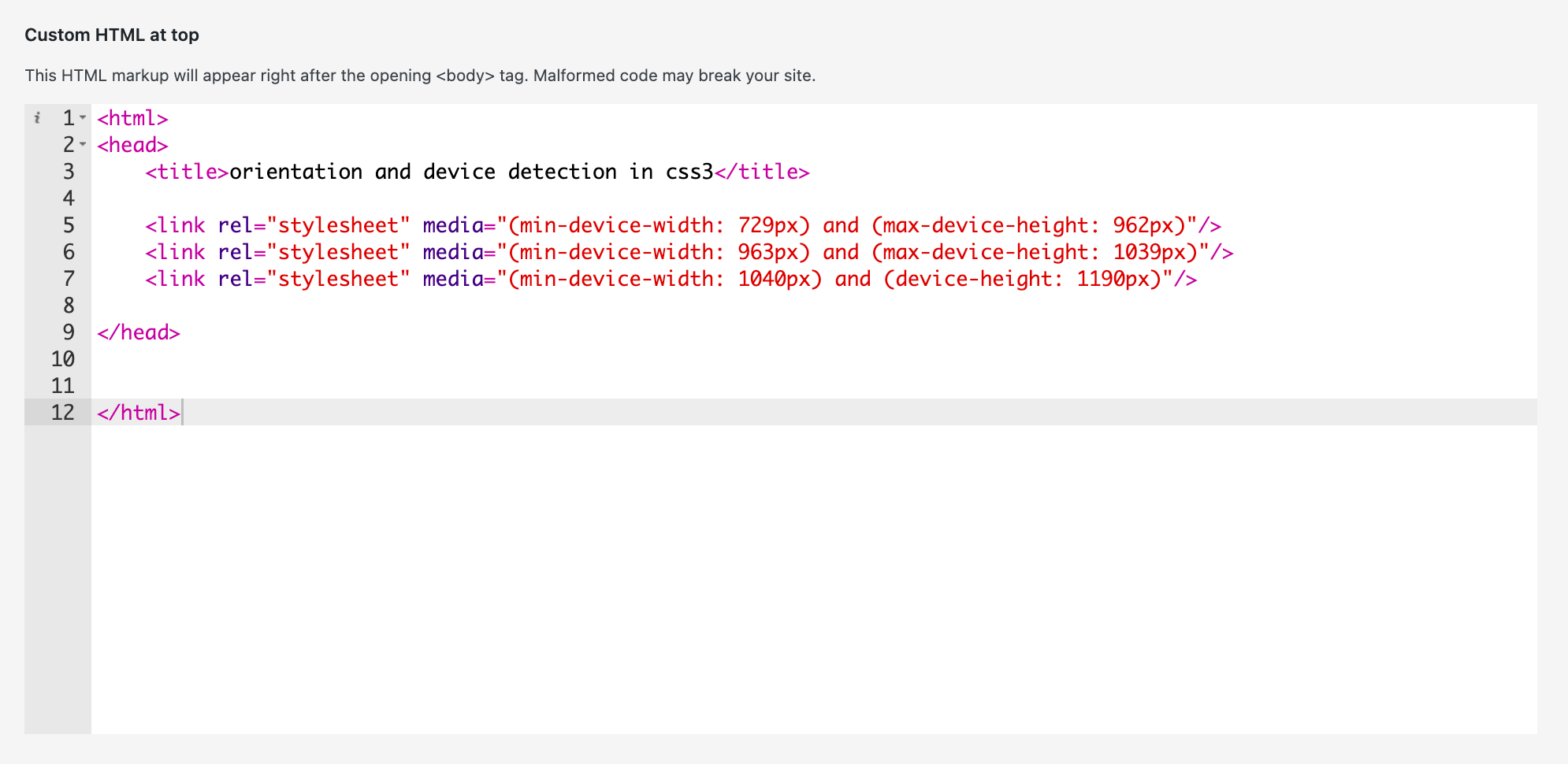Click the closing </html> tag on line 12
Screen dimensions: 1568x764
(138, 411)
